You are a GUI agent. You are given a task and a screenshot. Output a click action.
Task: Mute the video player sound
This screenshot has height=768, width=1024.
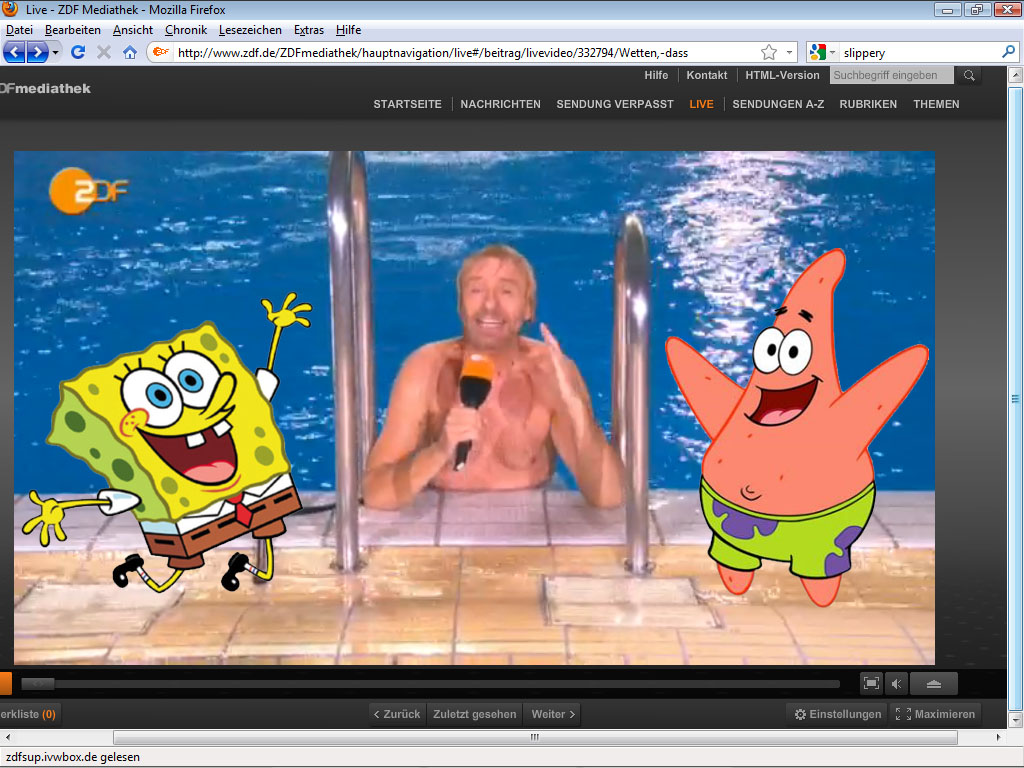click(x=896, y=684)
